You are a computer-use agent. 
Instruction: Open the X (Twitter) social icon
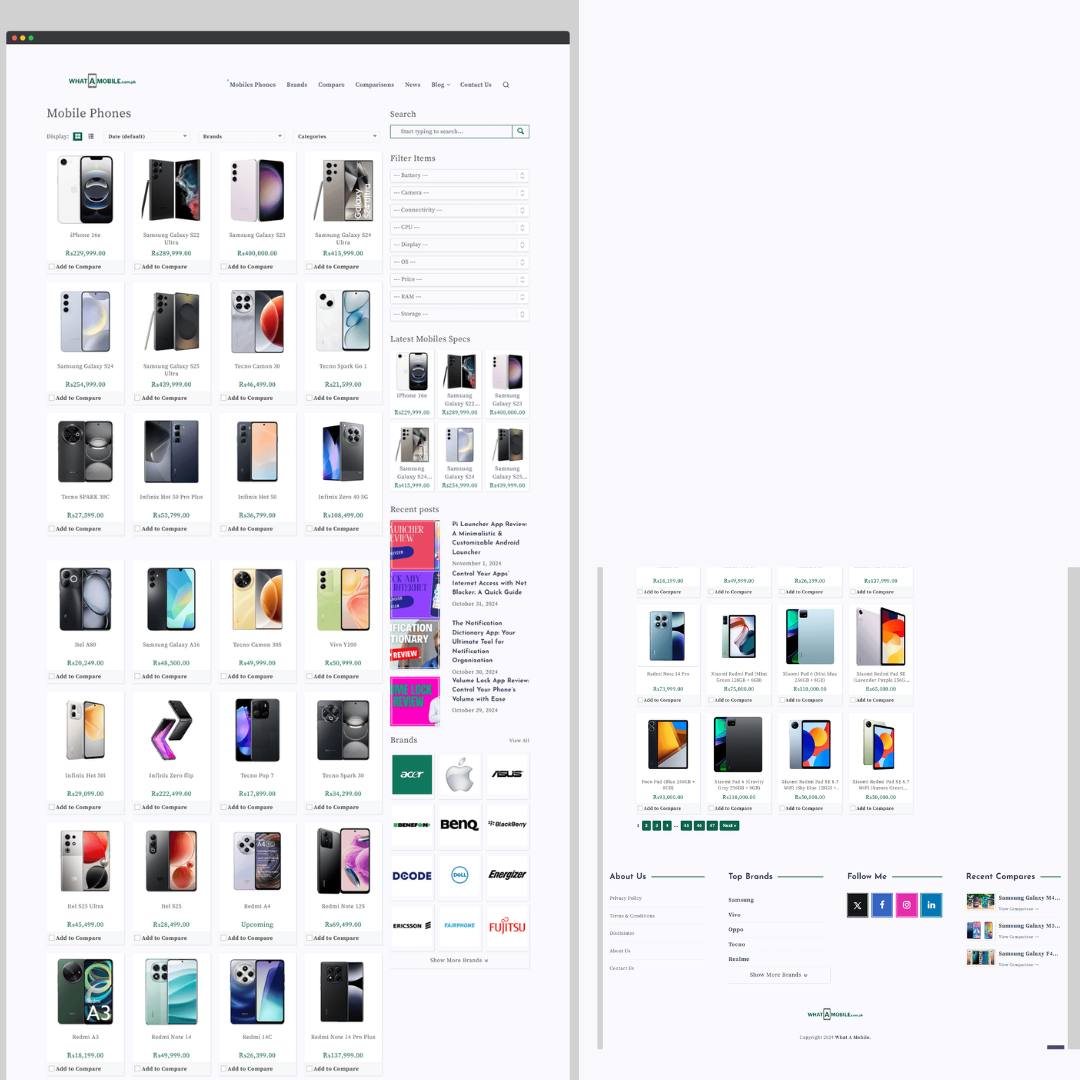click(858, 905)
